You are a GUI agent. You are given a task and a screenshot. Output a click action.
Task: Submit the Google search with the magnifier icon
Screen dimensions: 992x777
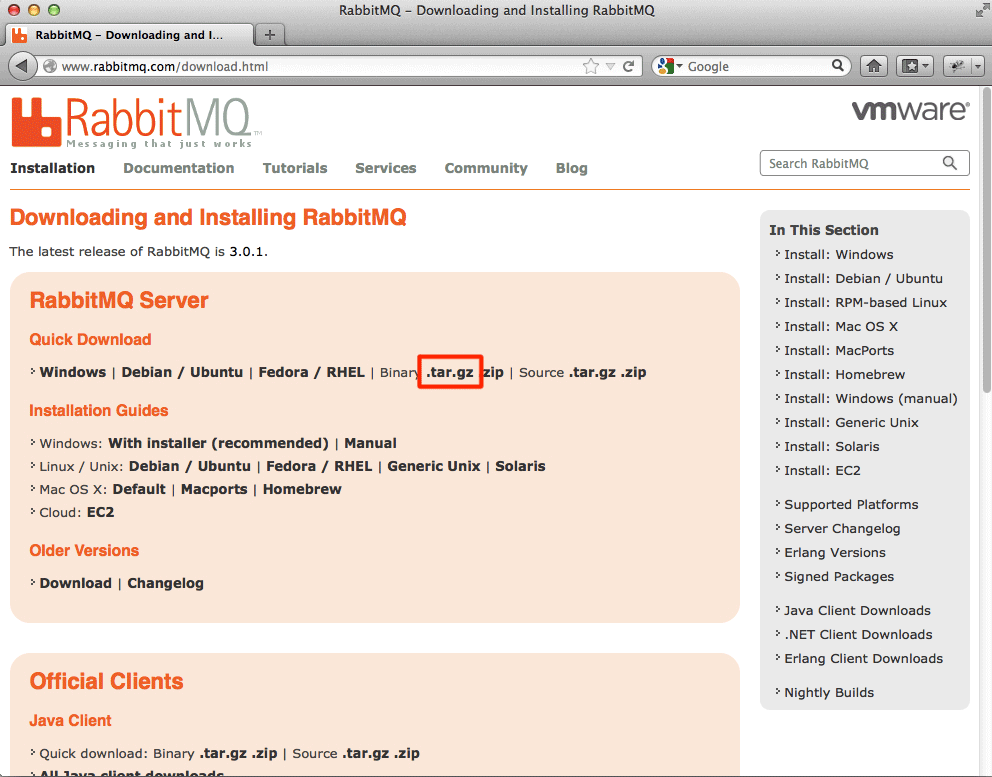point(838,65)
